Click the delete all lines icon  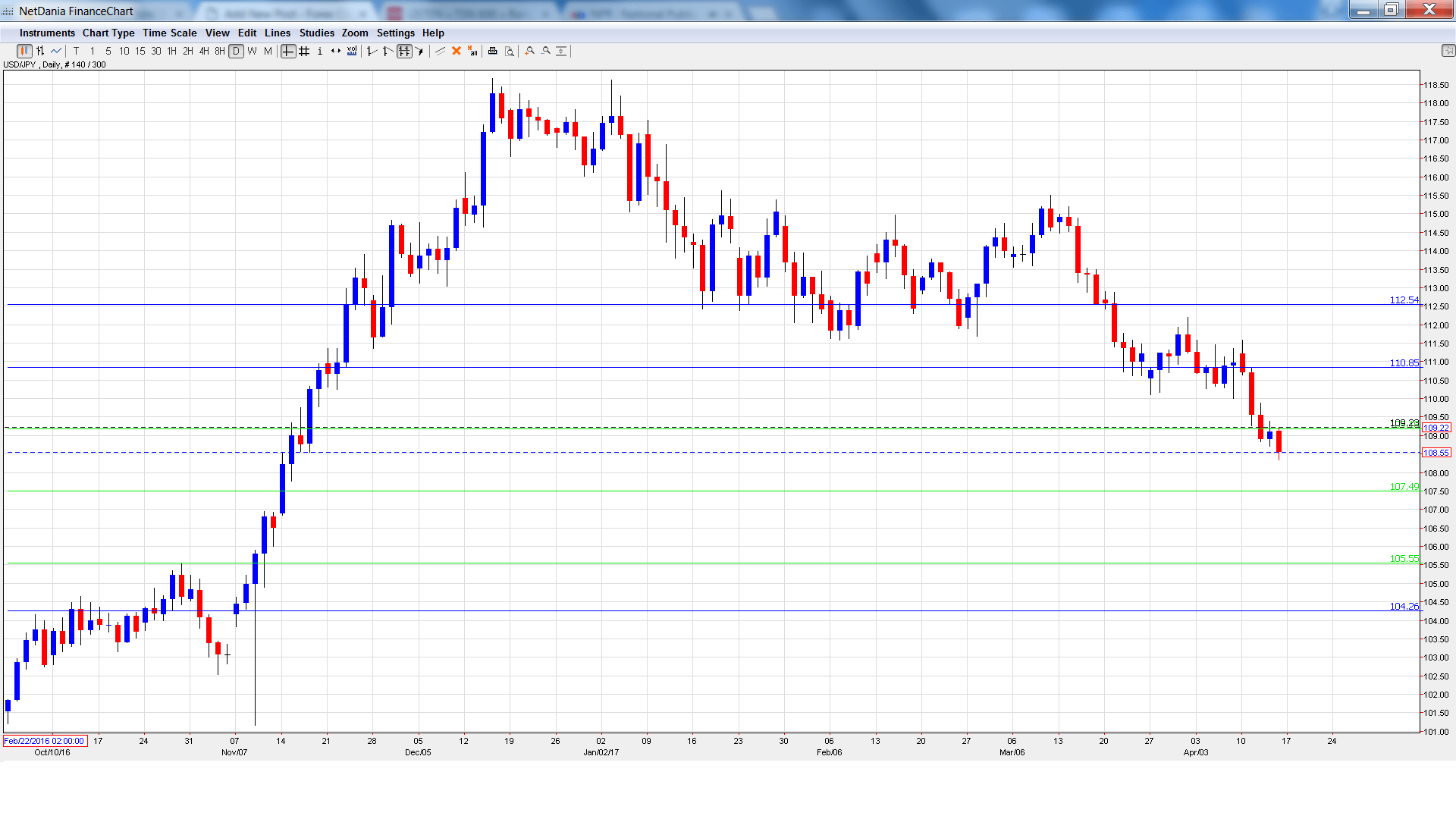pos(472,51)
